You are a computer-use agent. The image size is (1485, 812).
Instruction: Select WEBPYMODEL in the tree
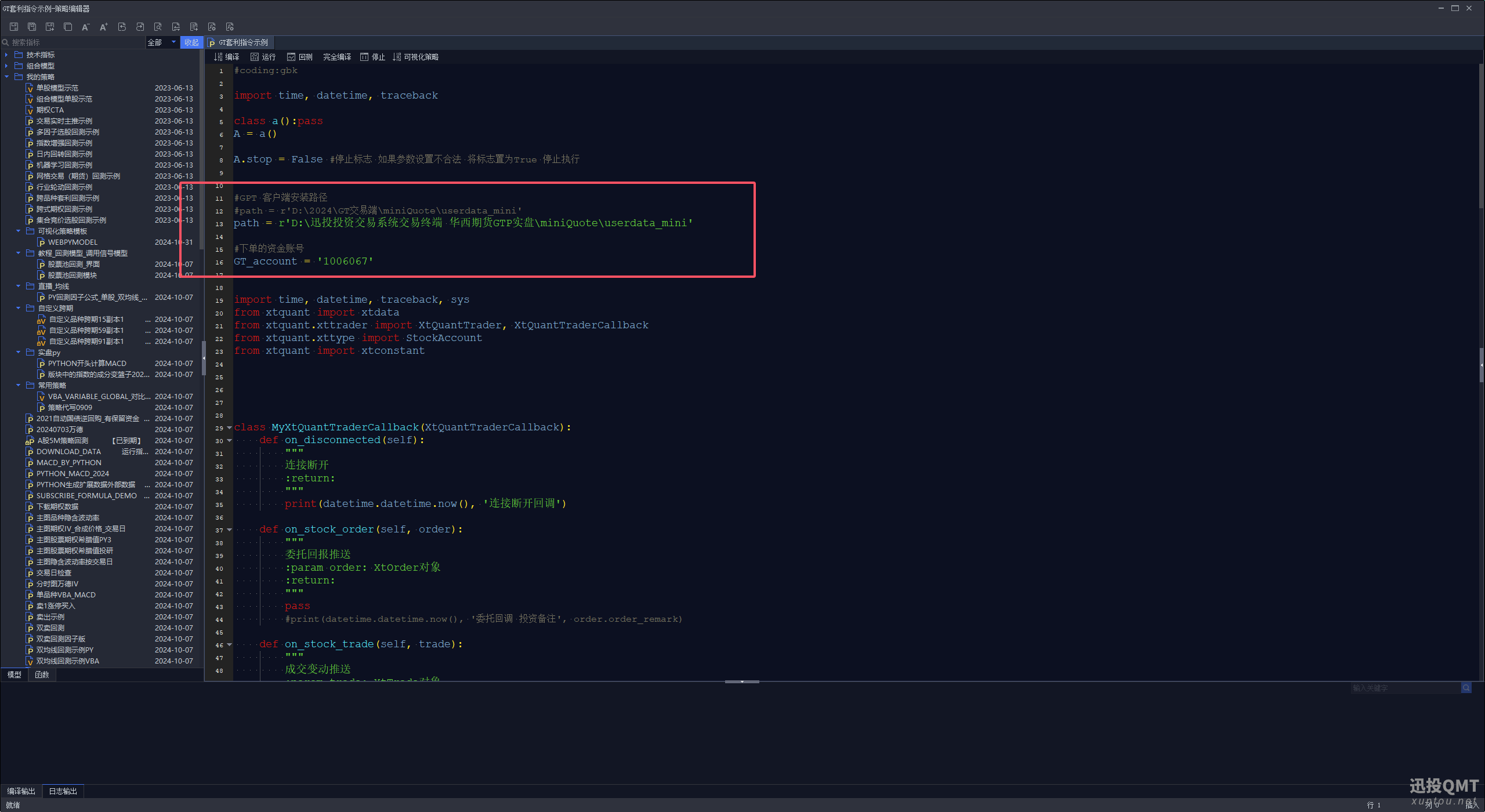tap(73, 242)
